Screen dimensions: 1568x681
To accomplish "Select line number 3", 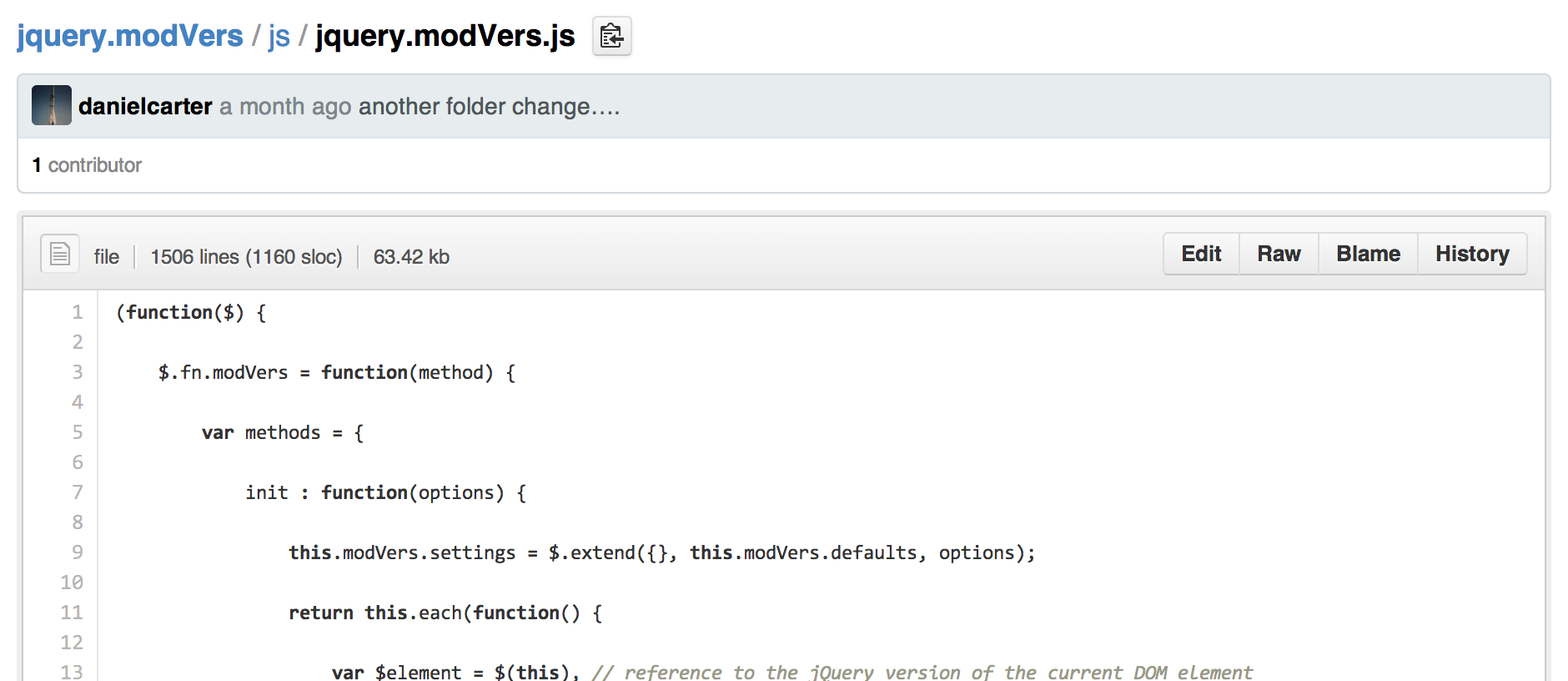I will pyautogui.click(x=78, y=372).
